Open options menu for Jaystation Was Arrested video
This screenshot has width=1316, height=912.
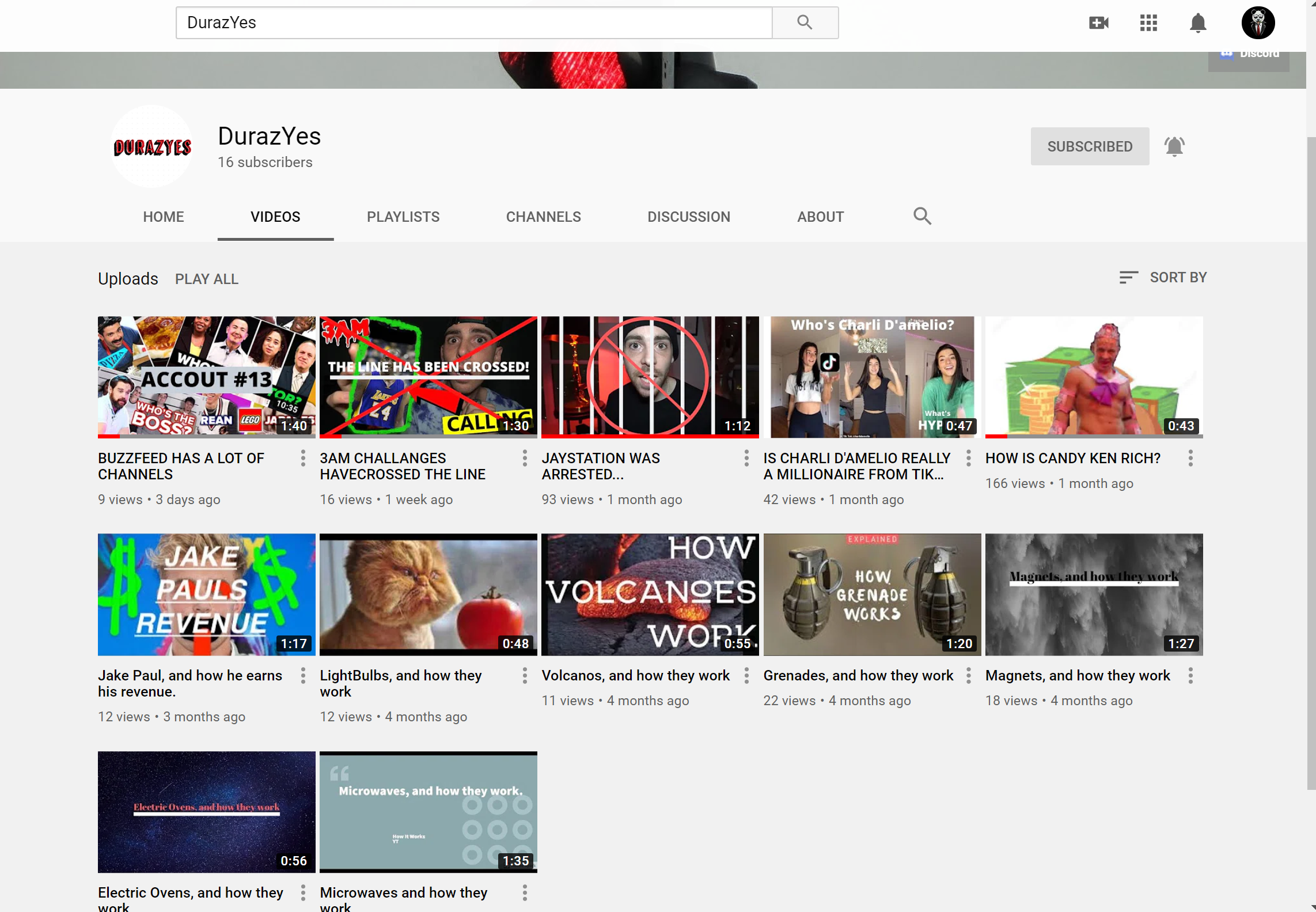tap(746, 458)
